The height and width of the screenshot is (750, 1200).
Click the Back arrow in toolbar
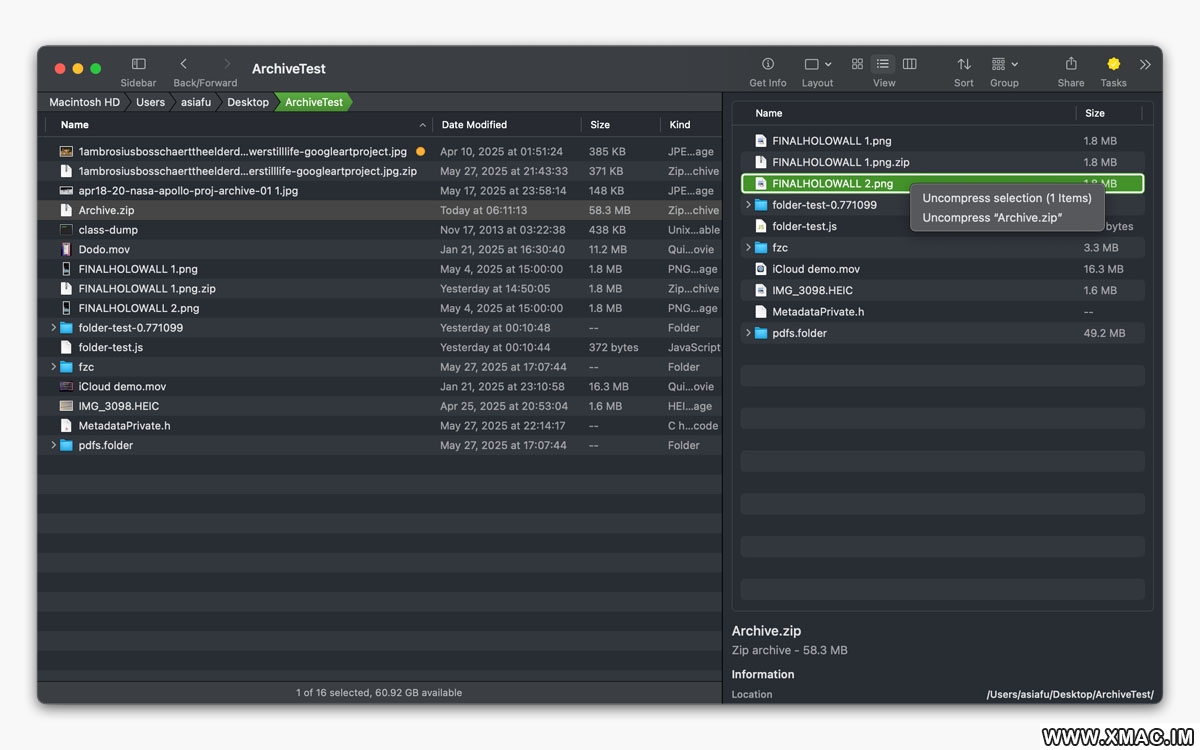(183, 64)
